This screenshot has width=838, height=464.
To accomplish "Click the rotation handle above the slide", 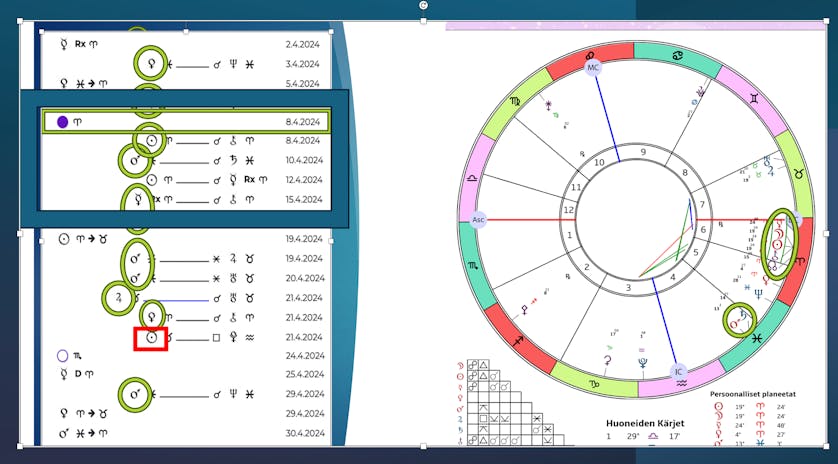I will [x=423, y=6].
